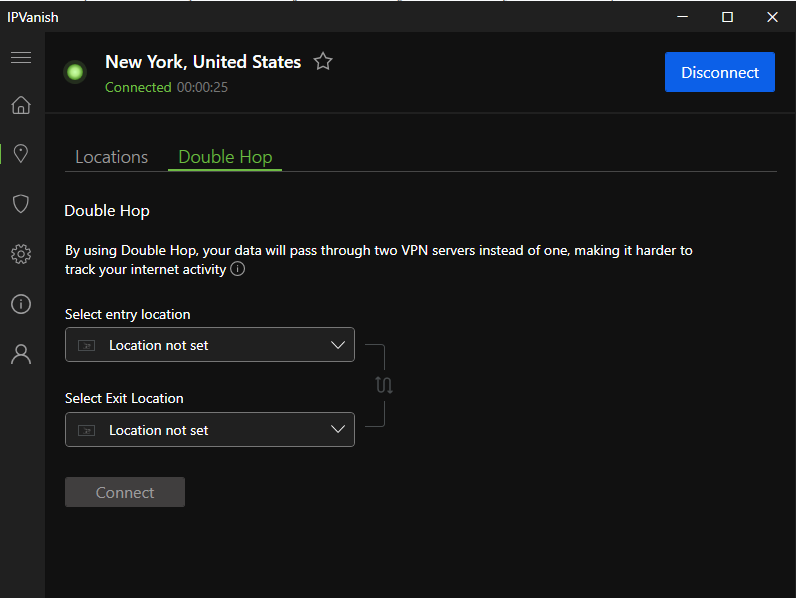Swap entry and exit locations
The width and height of the screenshot is (796, 598).
pos(384,386)
